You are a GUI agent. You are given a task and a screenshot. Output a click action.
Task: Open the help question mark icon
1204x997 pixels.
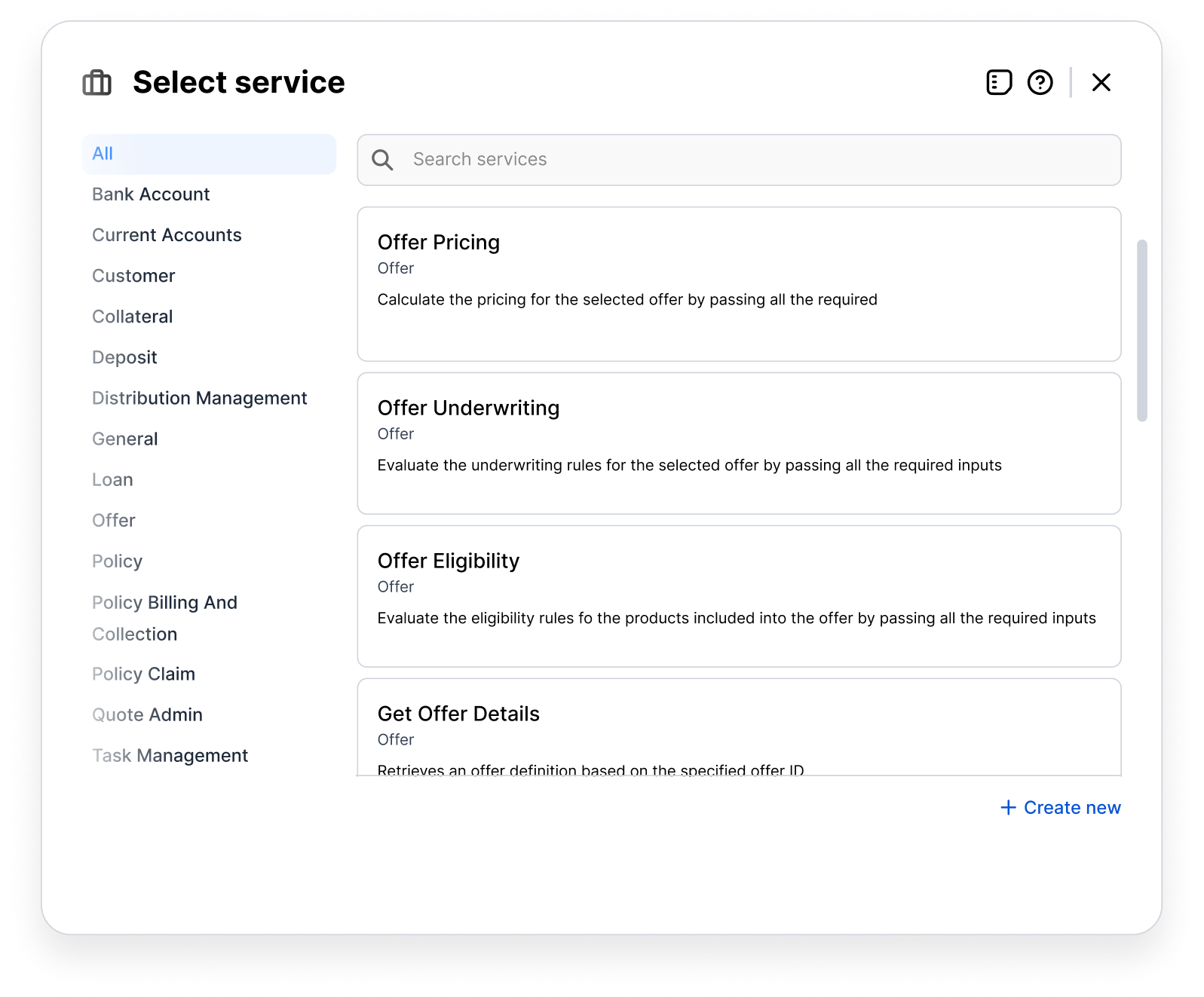click(x=1040, y=82)
